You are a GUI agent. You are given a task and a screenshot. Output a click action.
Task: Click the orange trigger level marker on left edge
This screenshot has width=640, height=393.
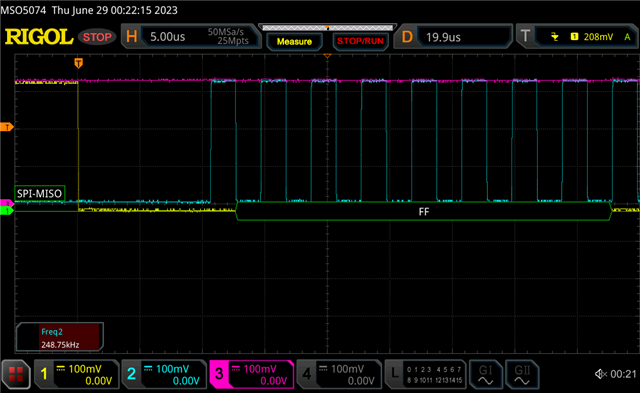(x=7, y=127)
